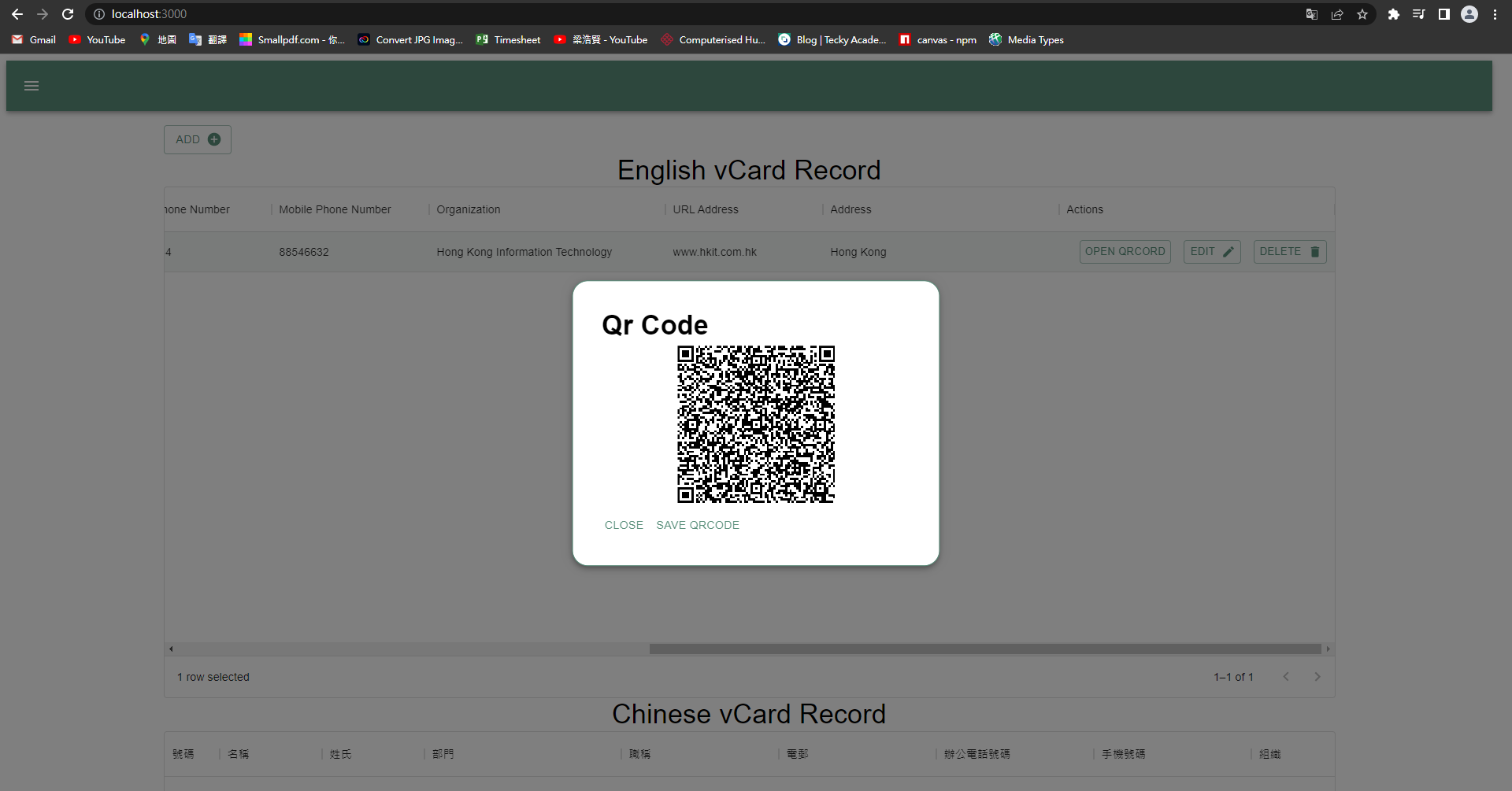Viewport: 1512px width, 791px height.
Task: Click the scrollbar left arrow
Action: pos(171,649)
